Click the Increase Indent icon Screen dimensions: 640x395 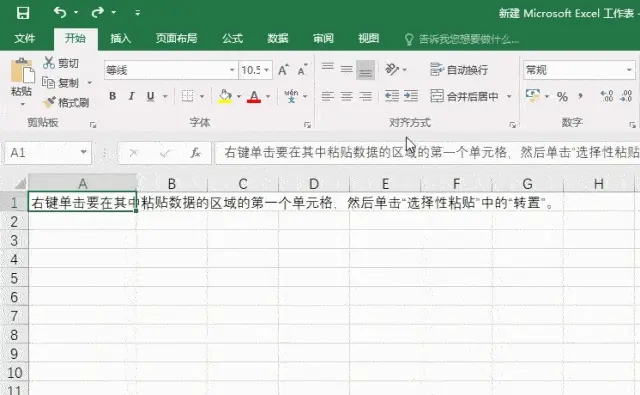[411, 96]
